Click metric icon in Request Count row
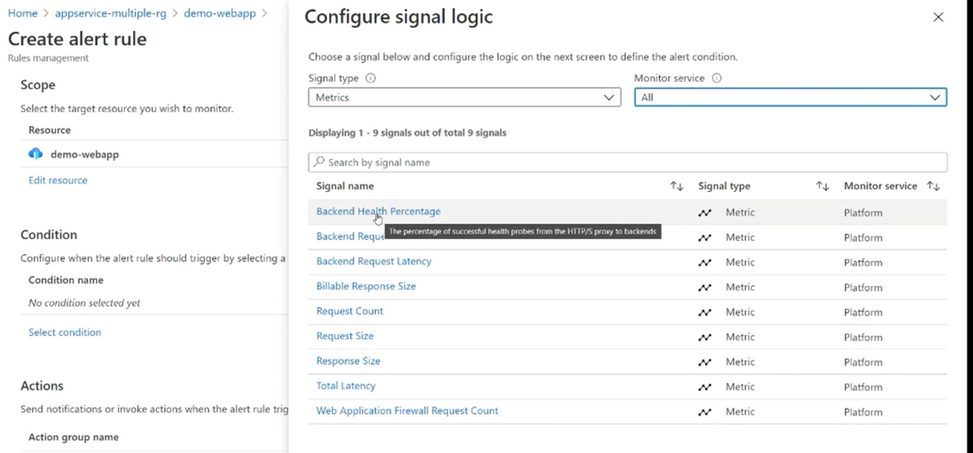Image resolution: width=973 pixels, height=453 pixels. coord(704,312)
